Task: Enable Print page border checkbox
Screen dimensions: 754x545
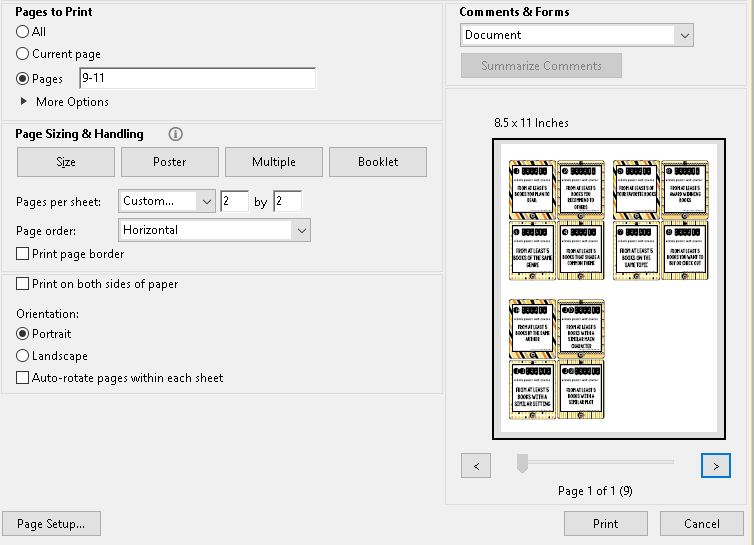Action: click(x=23, y=253)
